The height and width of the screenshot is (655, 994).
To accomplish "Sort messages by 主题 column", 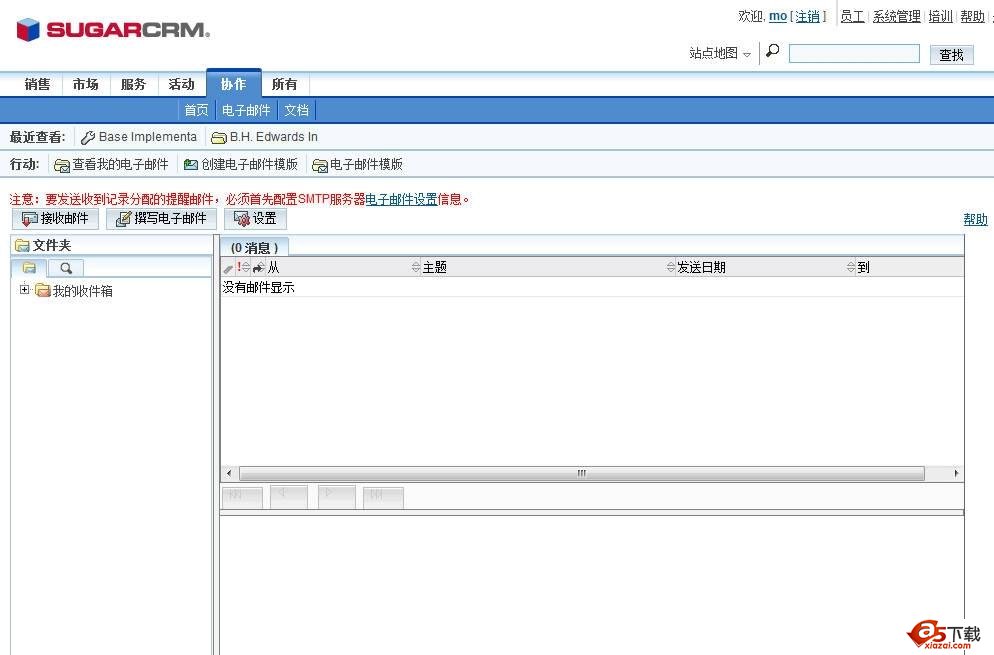I will pos(435,268).
